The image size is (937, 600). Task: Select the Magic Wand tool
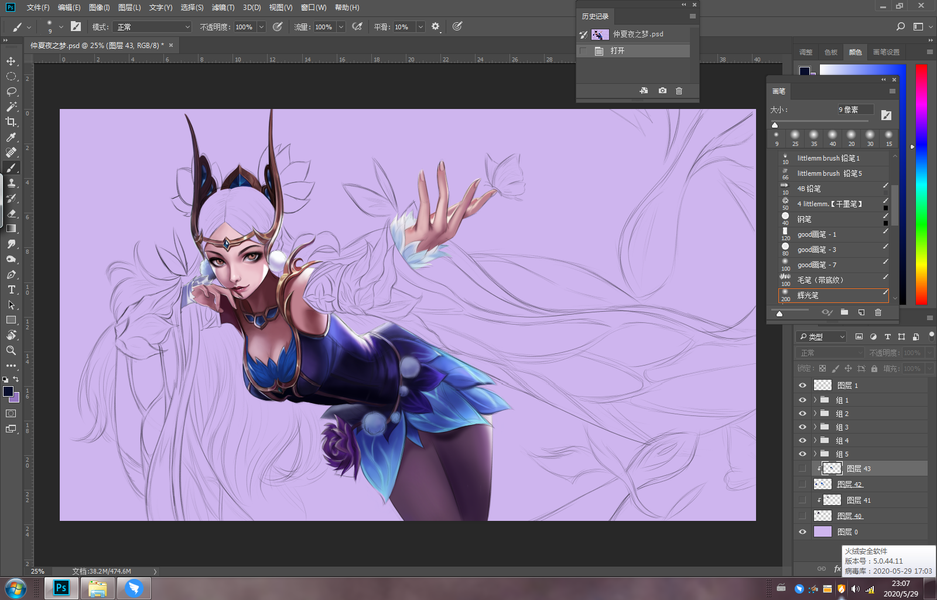click(11, 106)
